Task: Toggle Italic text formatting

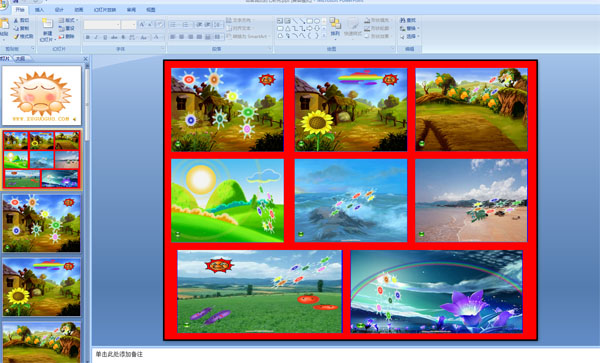Action: 96,37
